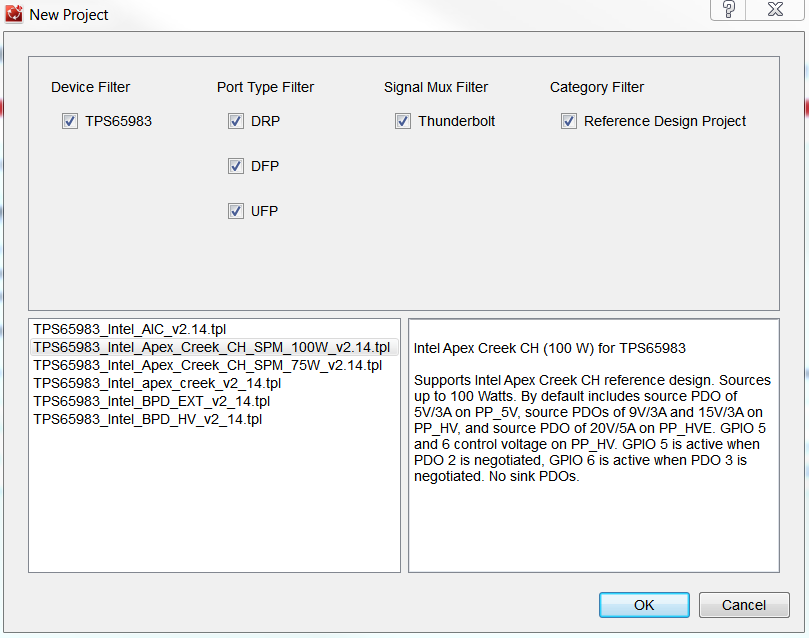Viewport: 809px width, 638px height.
Task: Select TPS65983_Intel_BPD_EXT_v2_14.tpl template
Action: click(x=152, y=401)
